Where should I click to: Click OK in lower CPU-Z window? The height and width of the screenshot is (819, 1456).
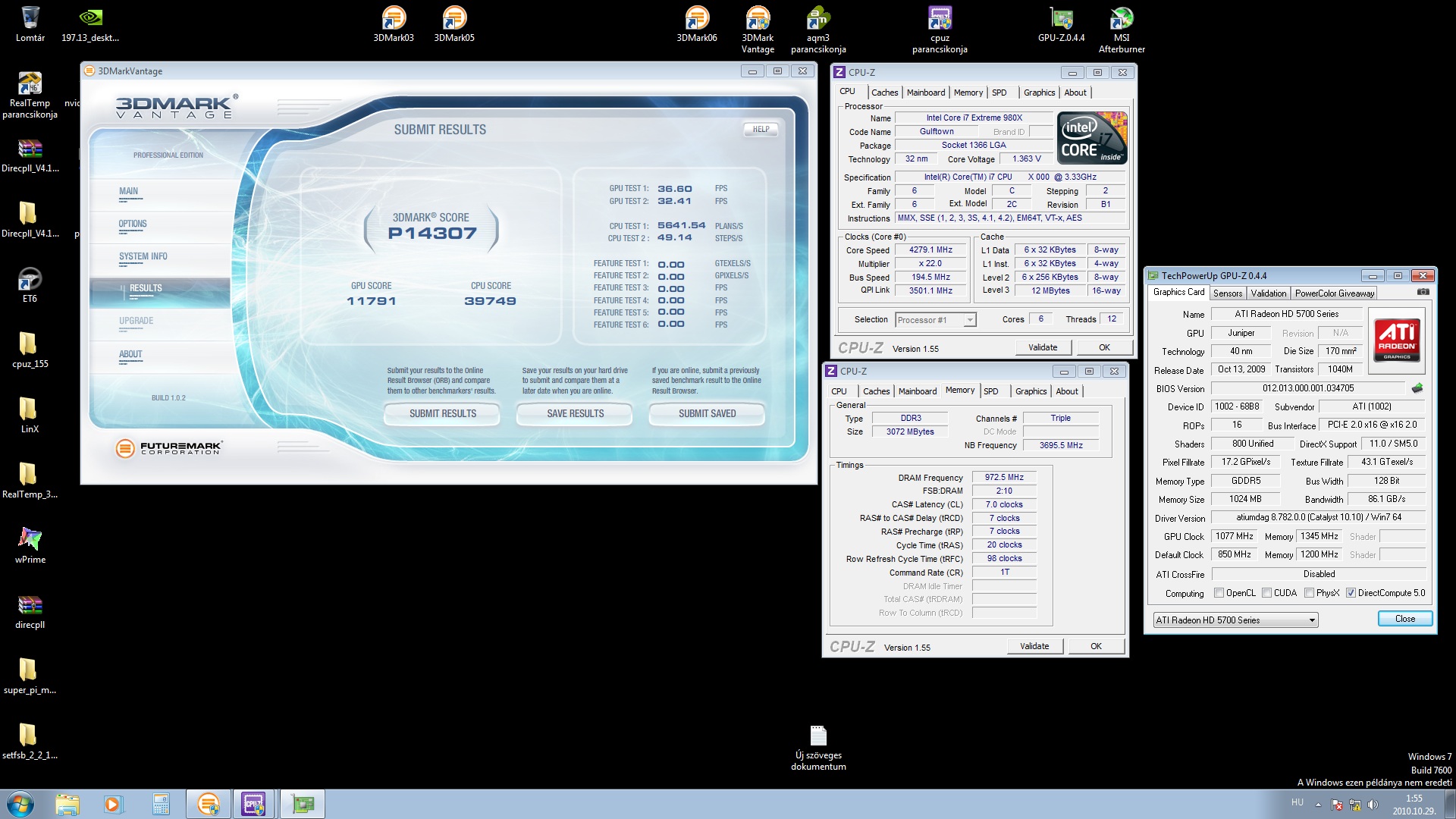(1096, 646)
